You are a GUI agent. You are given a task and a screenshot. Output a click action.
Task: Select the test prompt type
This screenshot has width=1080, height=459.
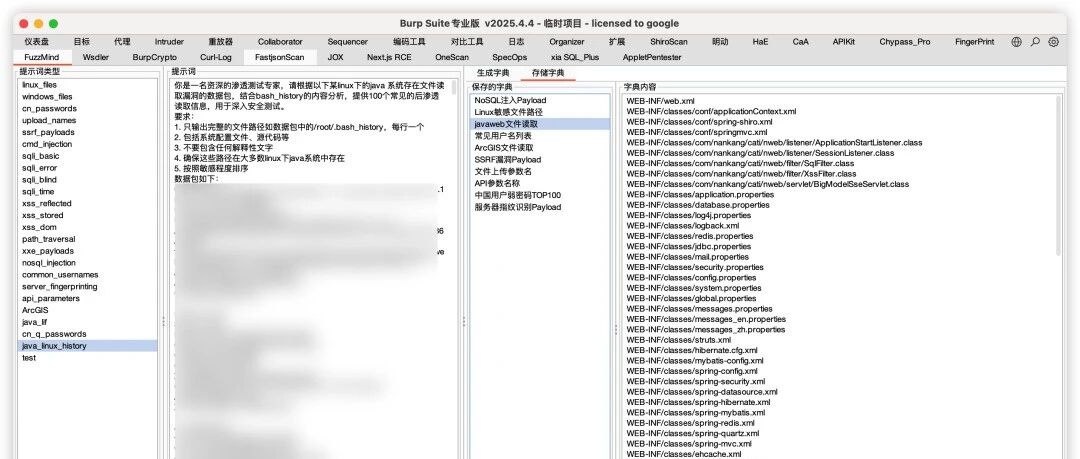point(87,358)
